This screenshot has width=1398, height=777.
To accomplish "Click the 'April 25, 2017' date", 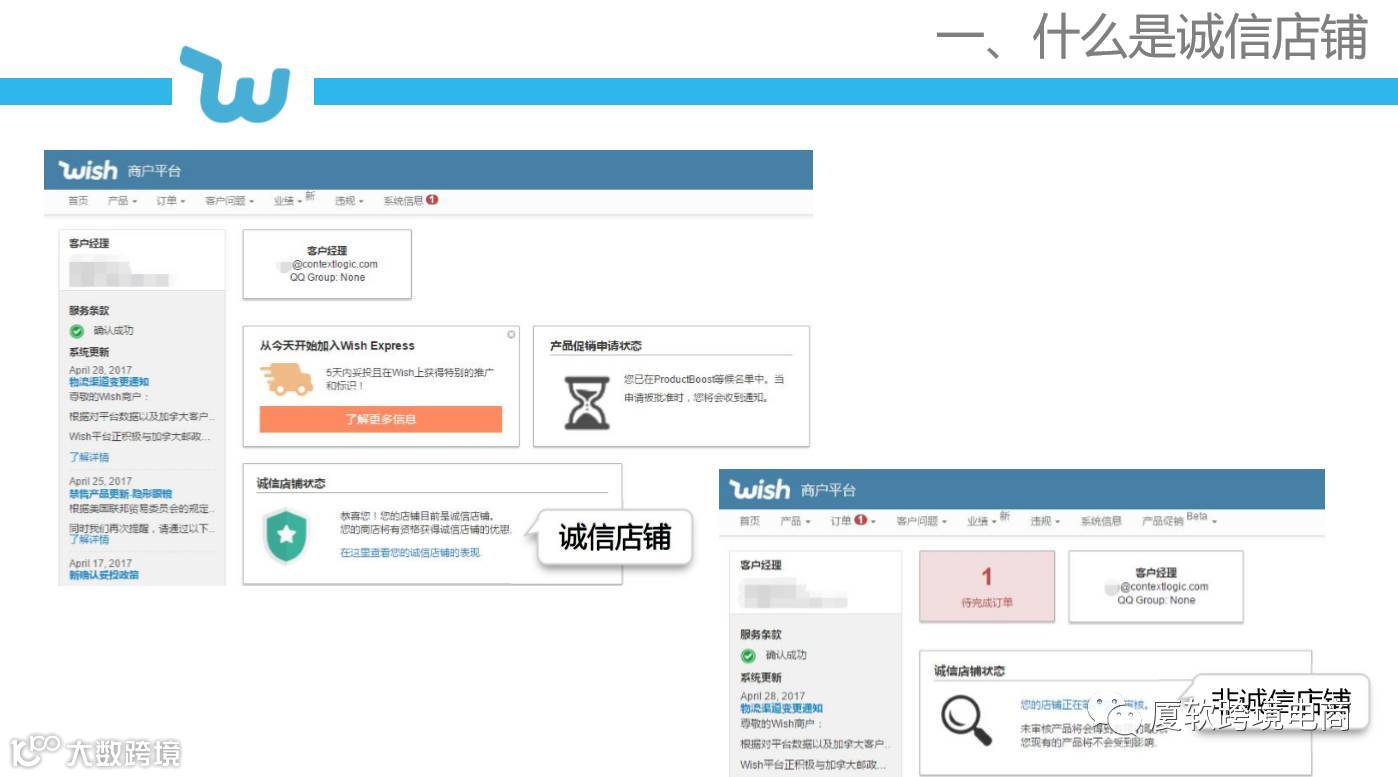I will [100, 482].
